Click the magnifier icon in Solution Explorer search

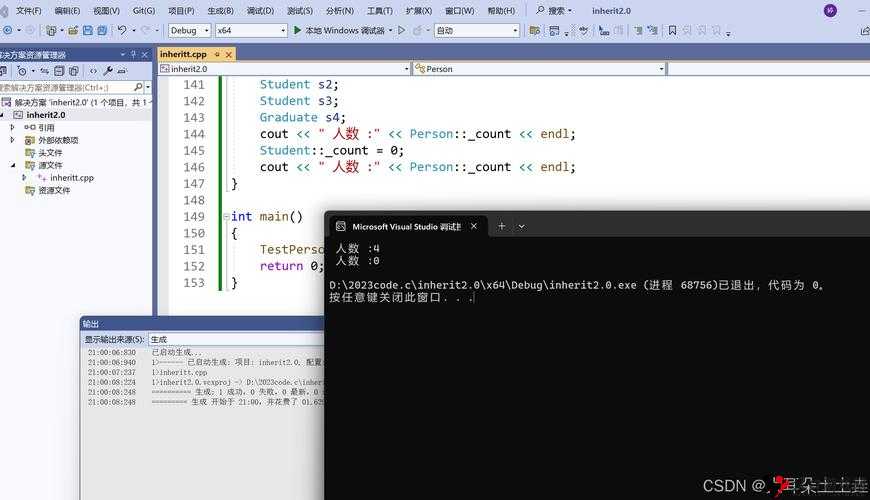point(138,87)
